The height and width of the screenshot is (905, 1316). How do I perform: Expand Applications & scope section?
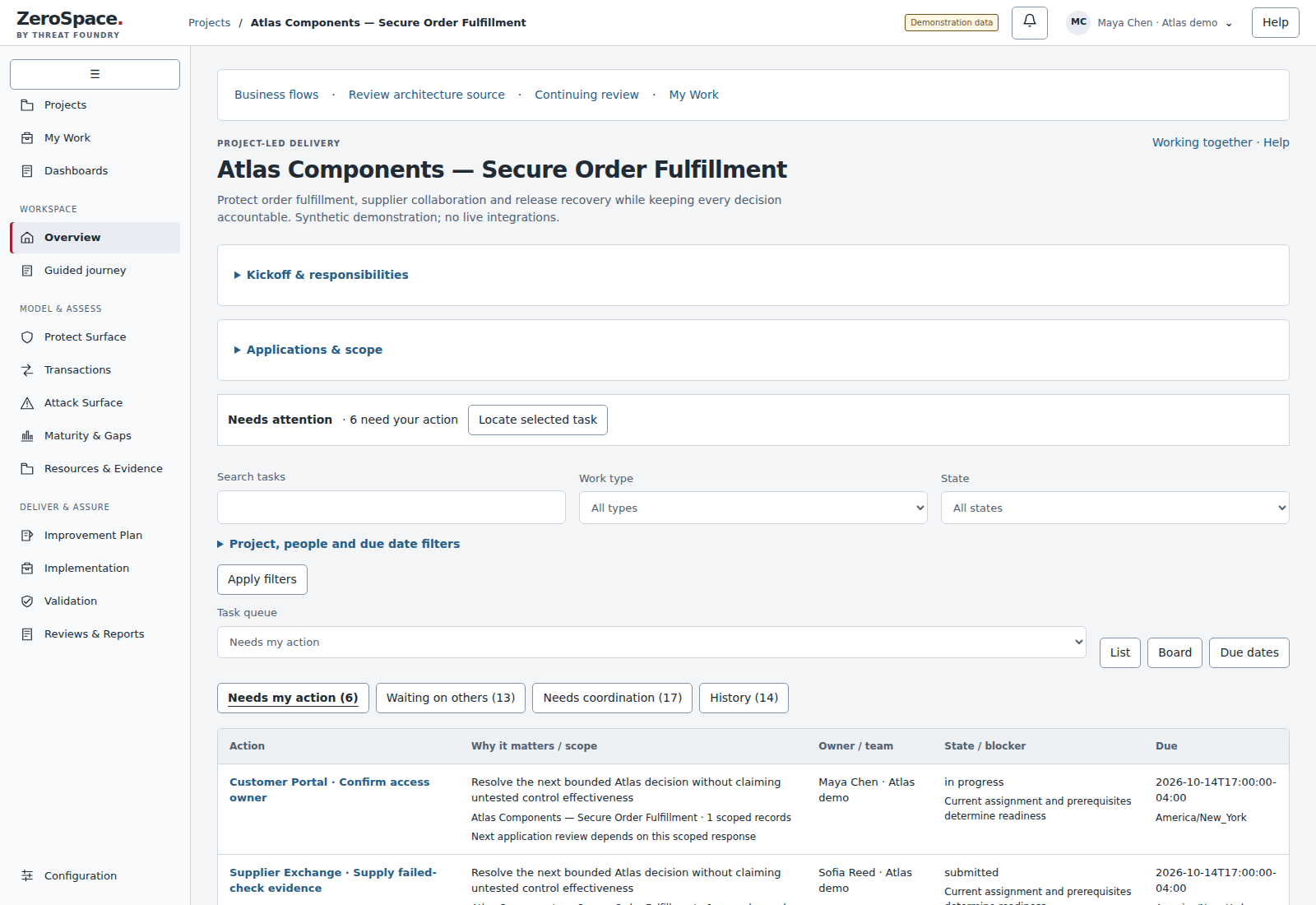pyautogui.click(x=308, y=350)
